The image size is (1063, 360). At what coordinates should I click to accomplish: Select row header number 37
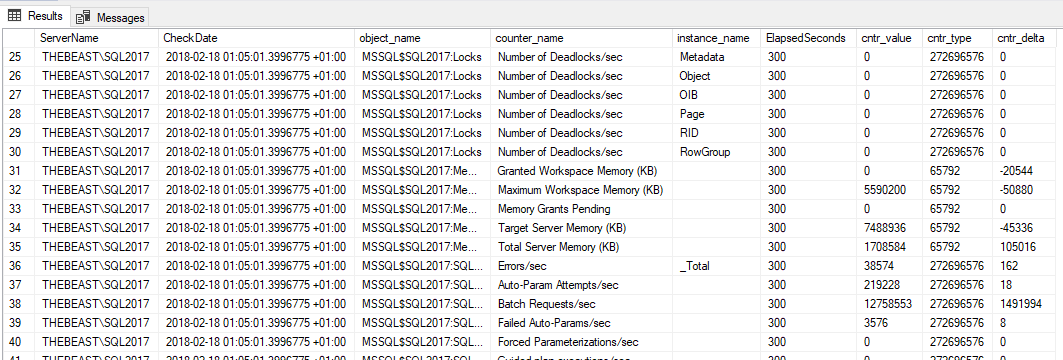[x=17, y=285]
